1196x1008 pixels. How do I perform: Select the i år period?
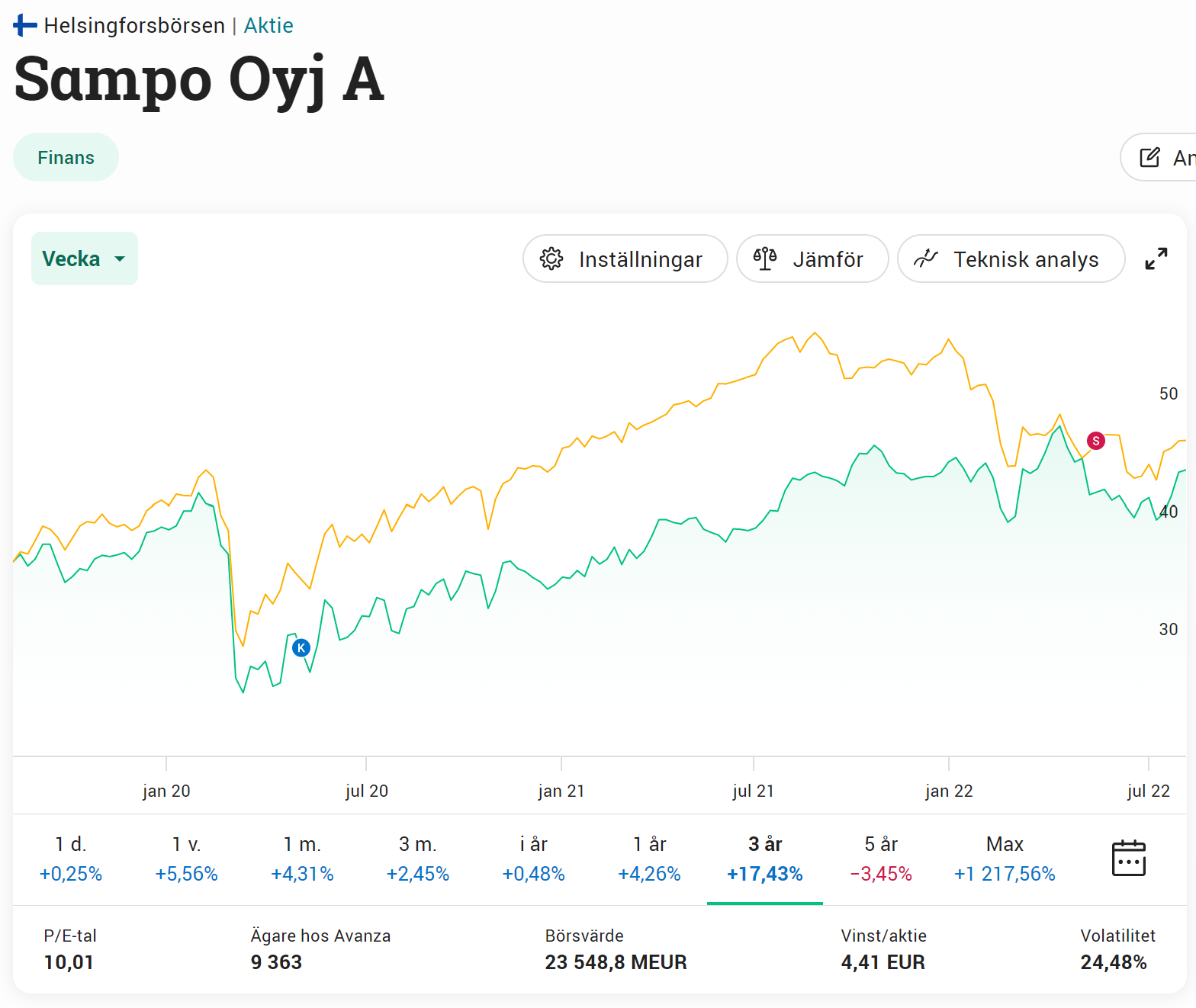[x=534, y=859]
